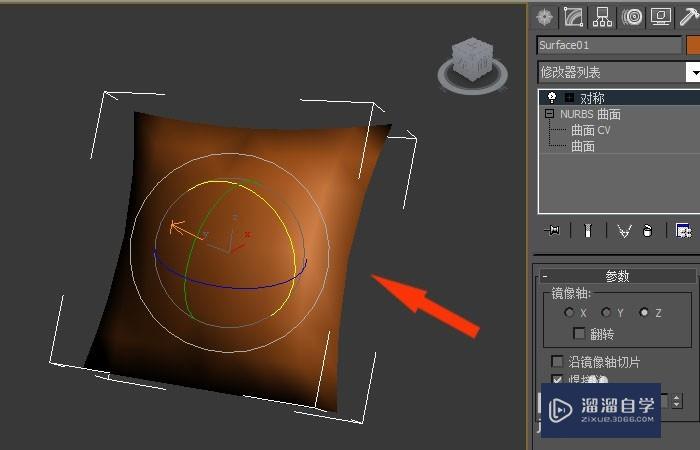
Task: Open the Display panel tab
Action: (661, 18)
